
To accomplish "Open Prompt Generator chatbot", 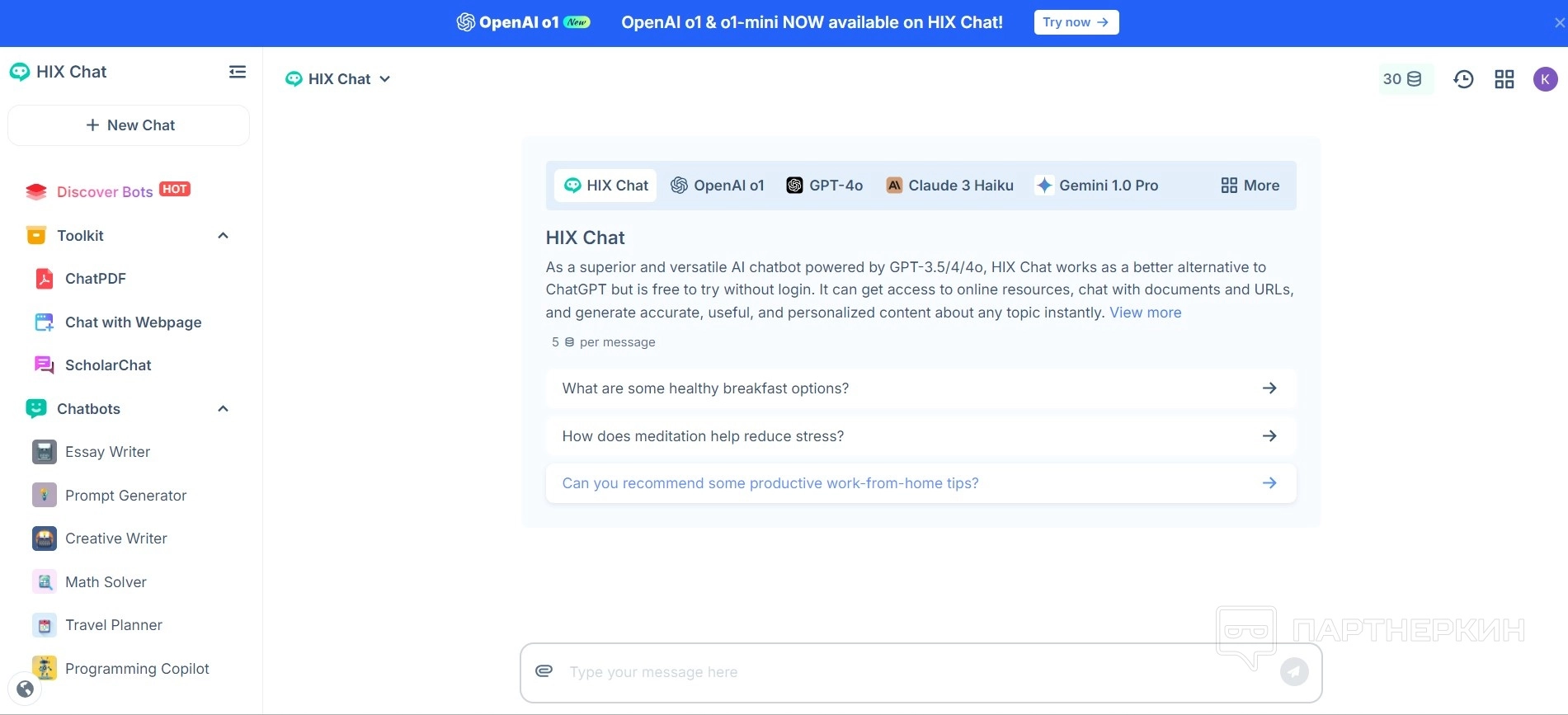I will (x=125, y=496).
